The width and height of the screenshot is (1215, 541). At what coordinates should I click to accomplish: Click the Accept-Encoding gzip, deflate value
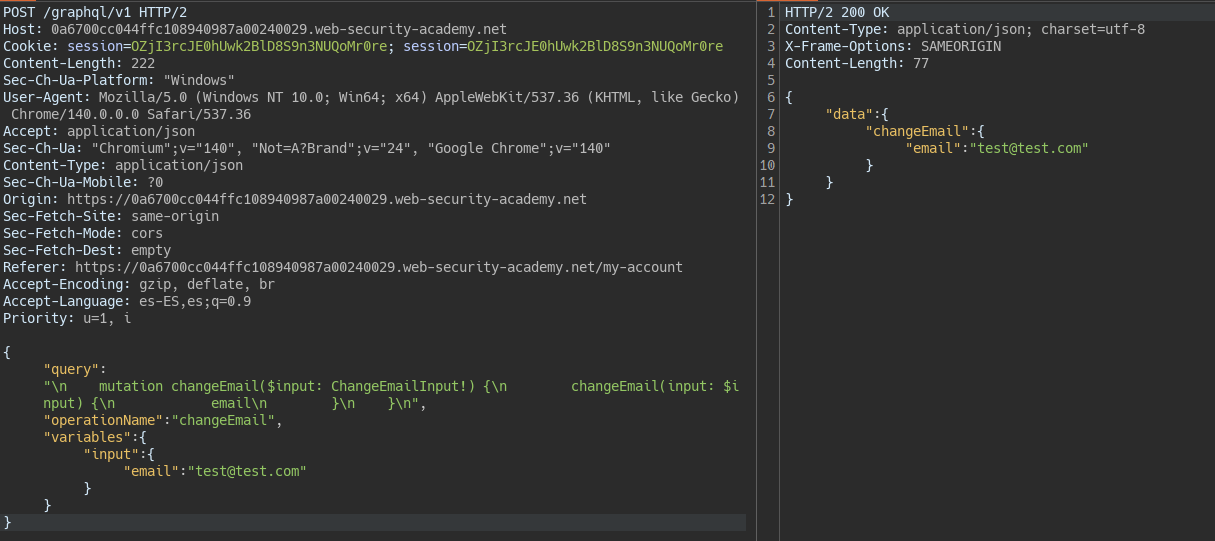pos(206,284)
